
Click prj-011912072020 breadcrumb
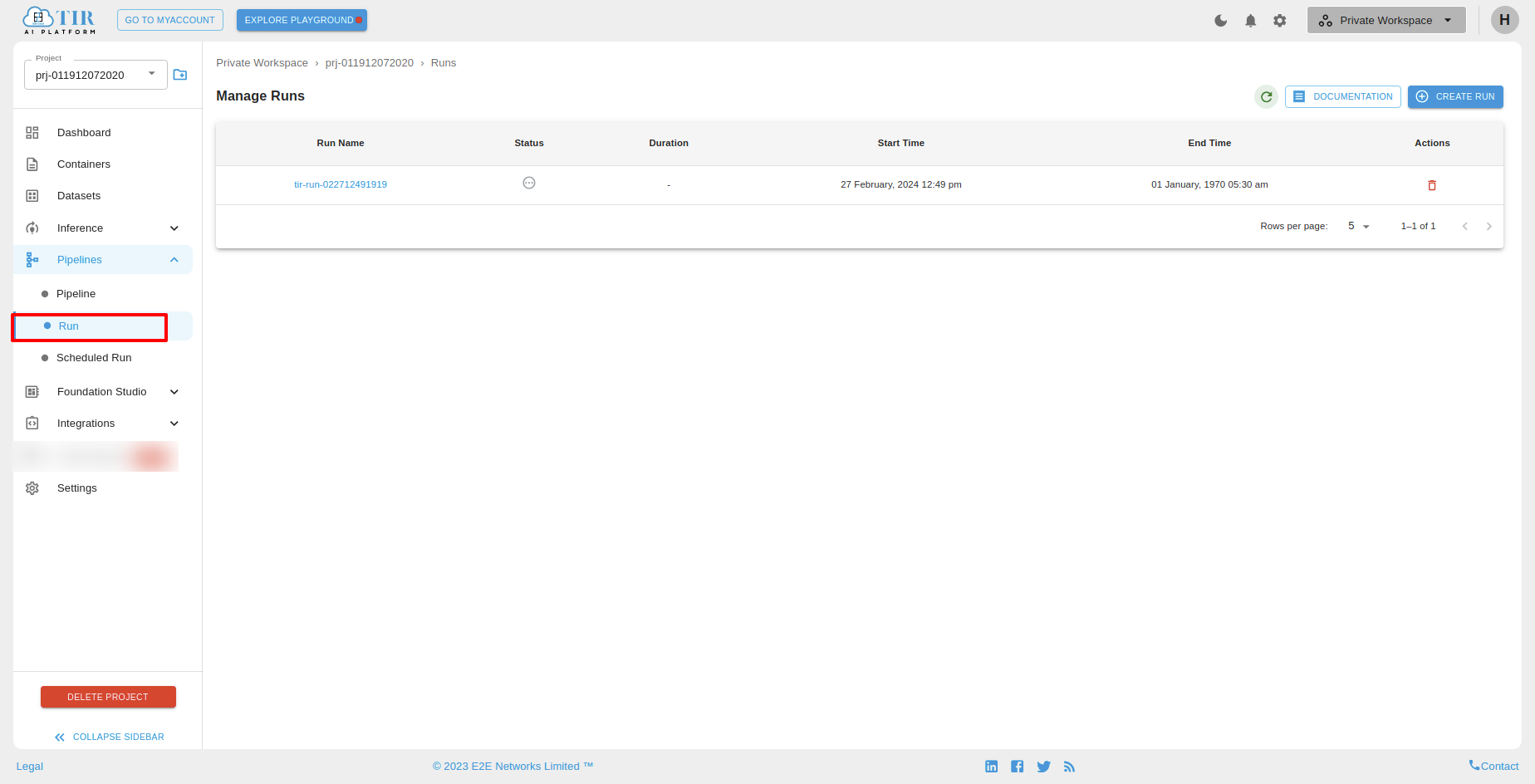tap(370, 63)
